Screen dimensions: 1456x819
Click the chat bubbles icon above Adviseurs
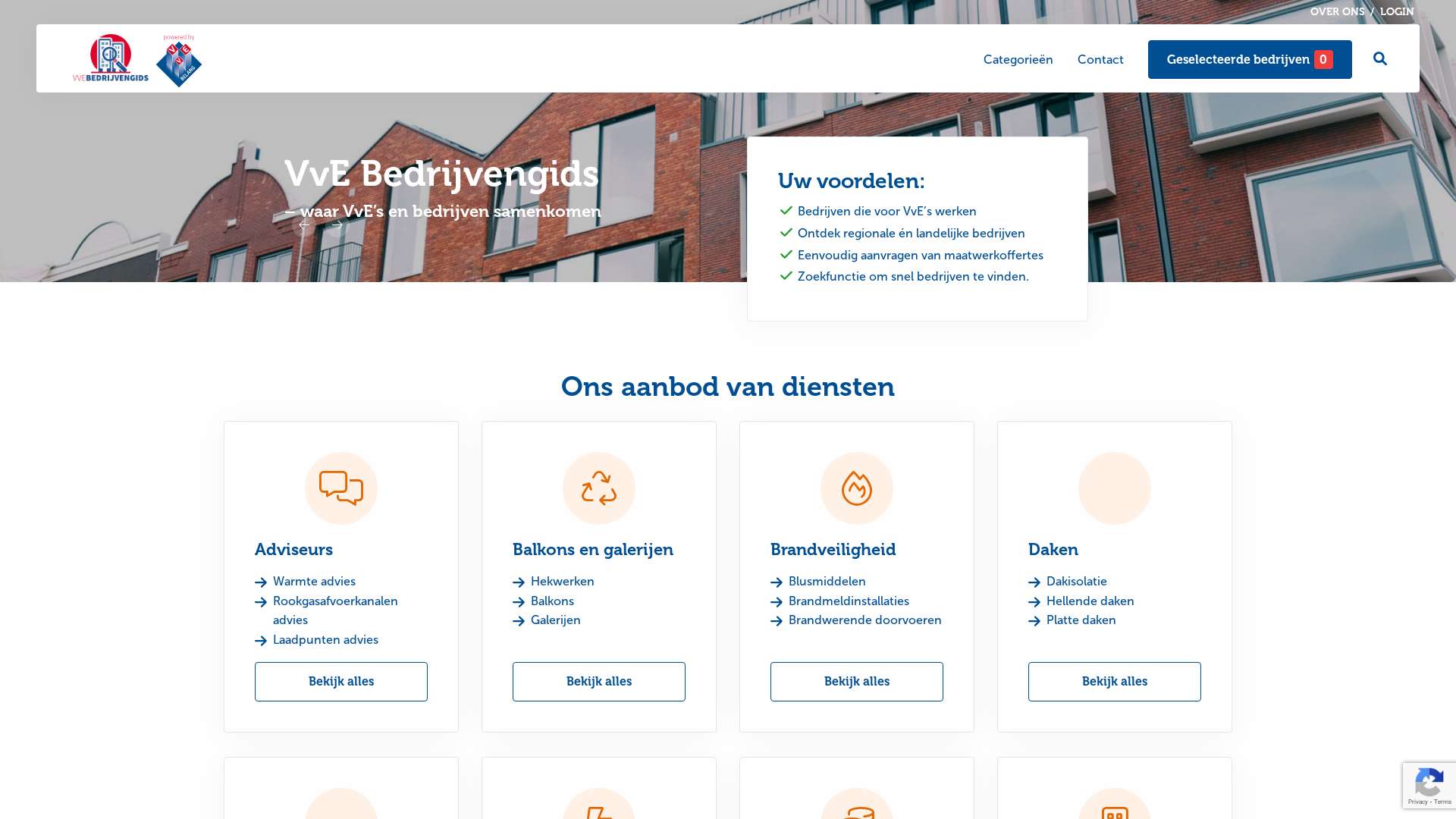tap(340, 488)
